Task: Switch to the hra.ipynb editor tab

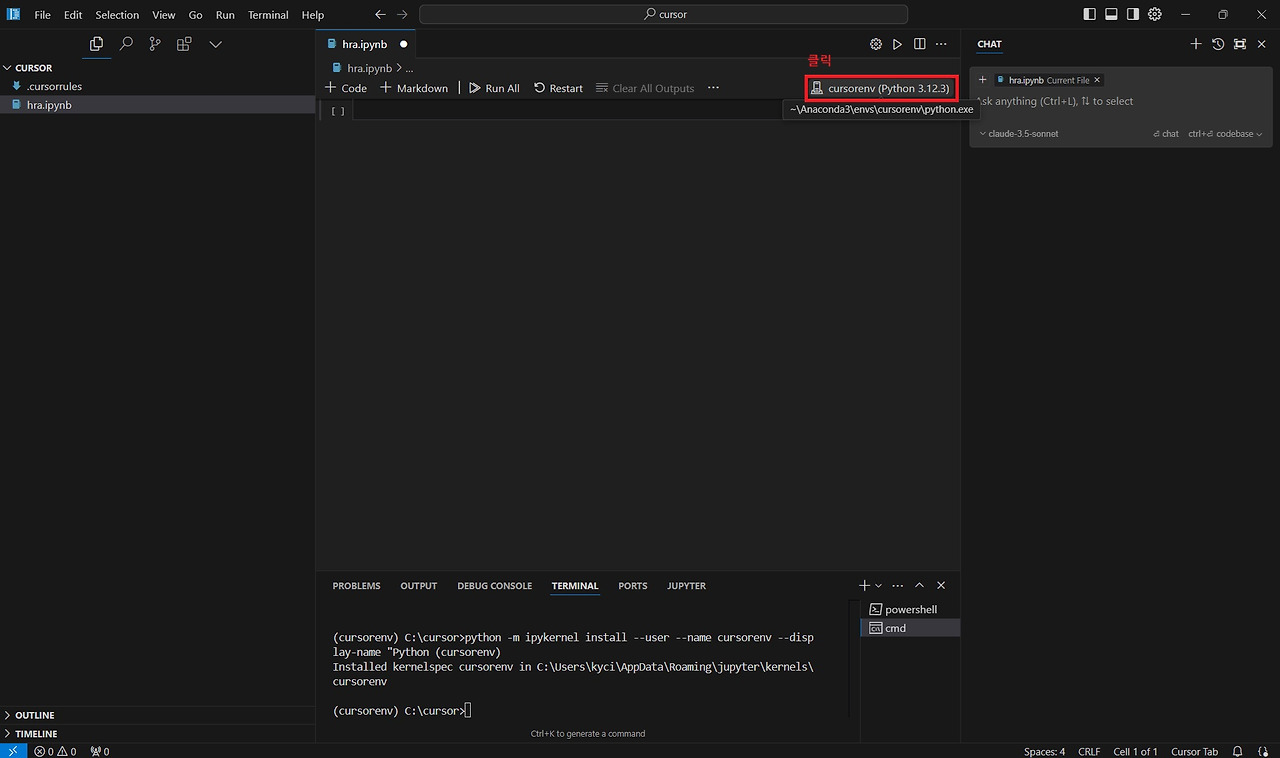Action: [x=365, y=44]
